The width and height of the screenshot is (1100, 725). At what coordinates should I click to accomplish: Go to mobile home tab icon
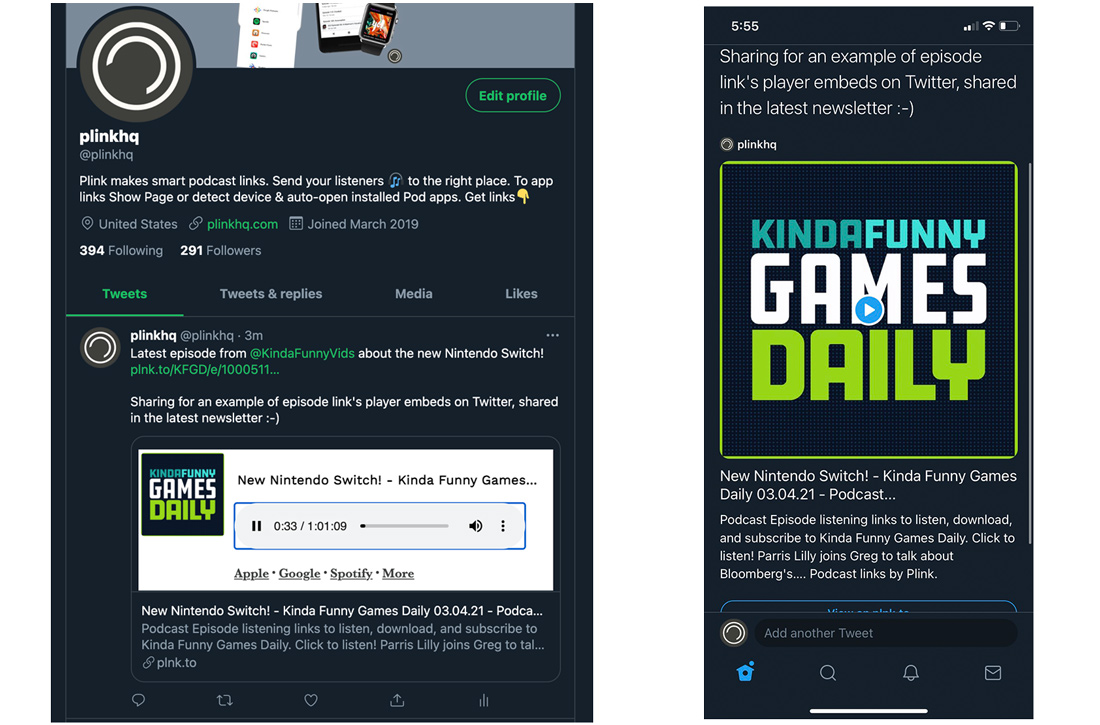(746, 672)
